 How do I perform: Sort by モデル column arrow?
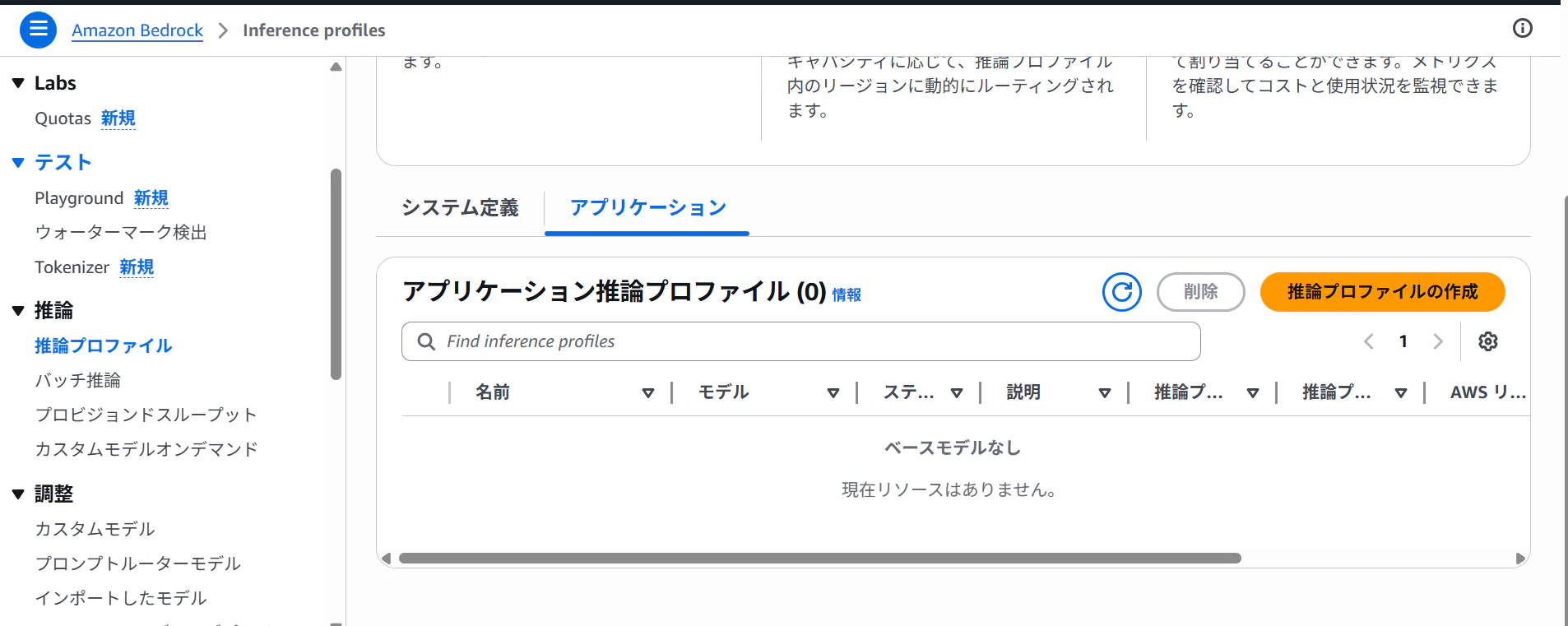833,393
